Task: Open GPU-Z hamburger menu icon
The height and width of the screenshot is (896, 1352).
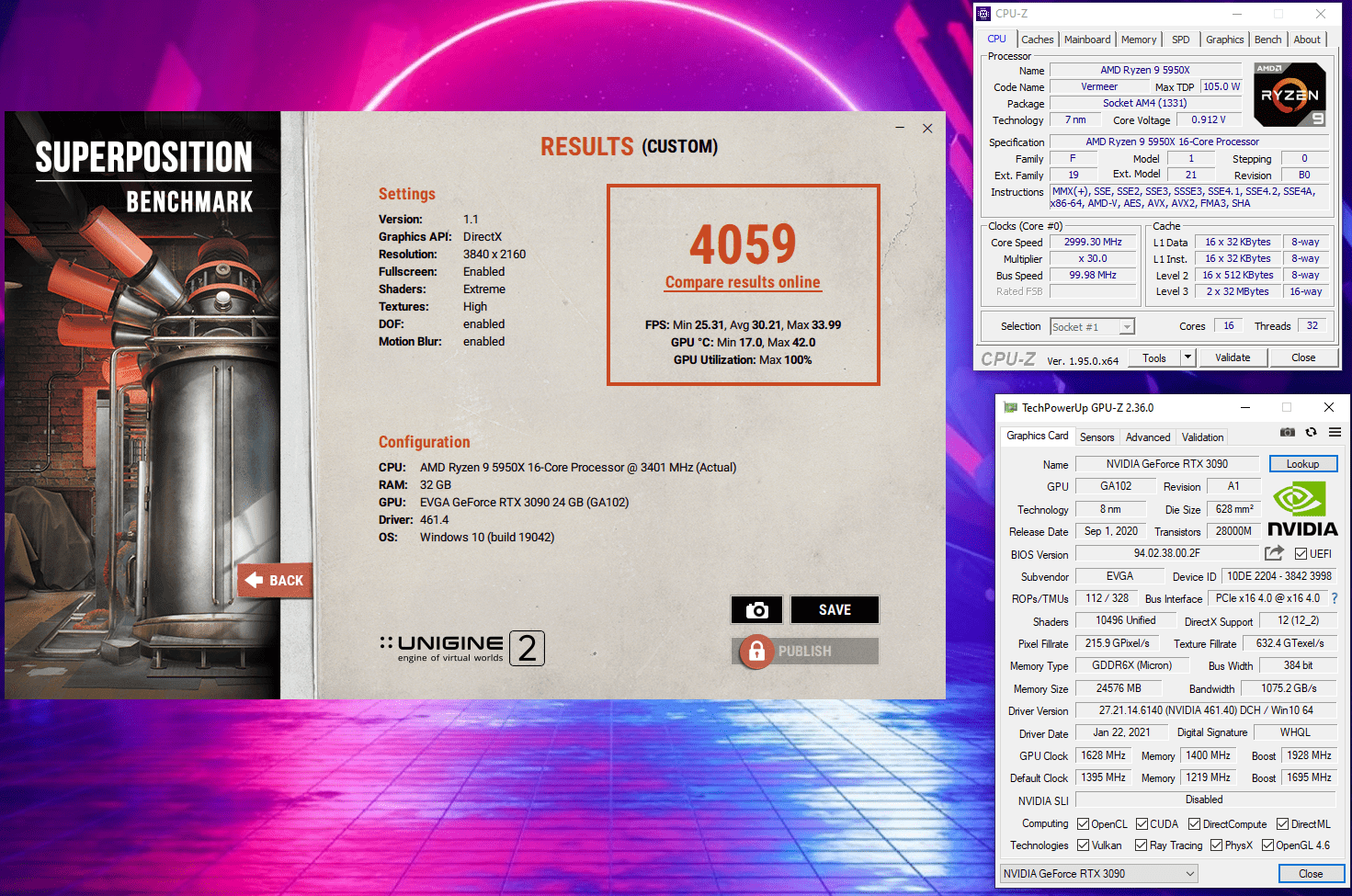Action: (1335, 432)
